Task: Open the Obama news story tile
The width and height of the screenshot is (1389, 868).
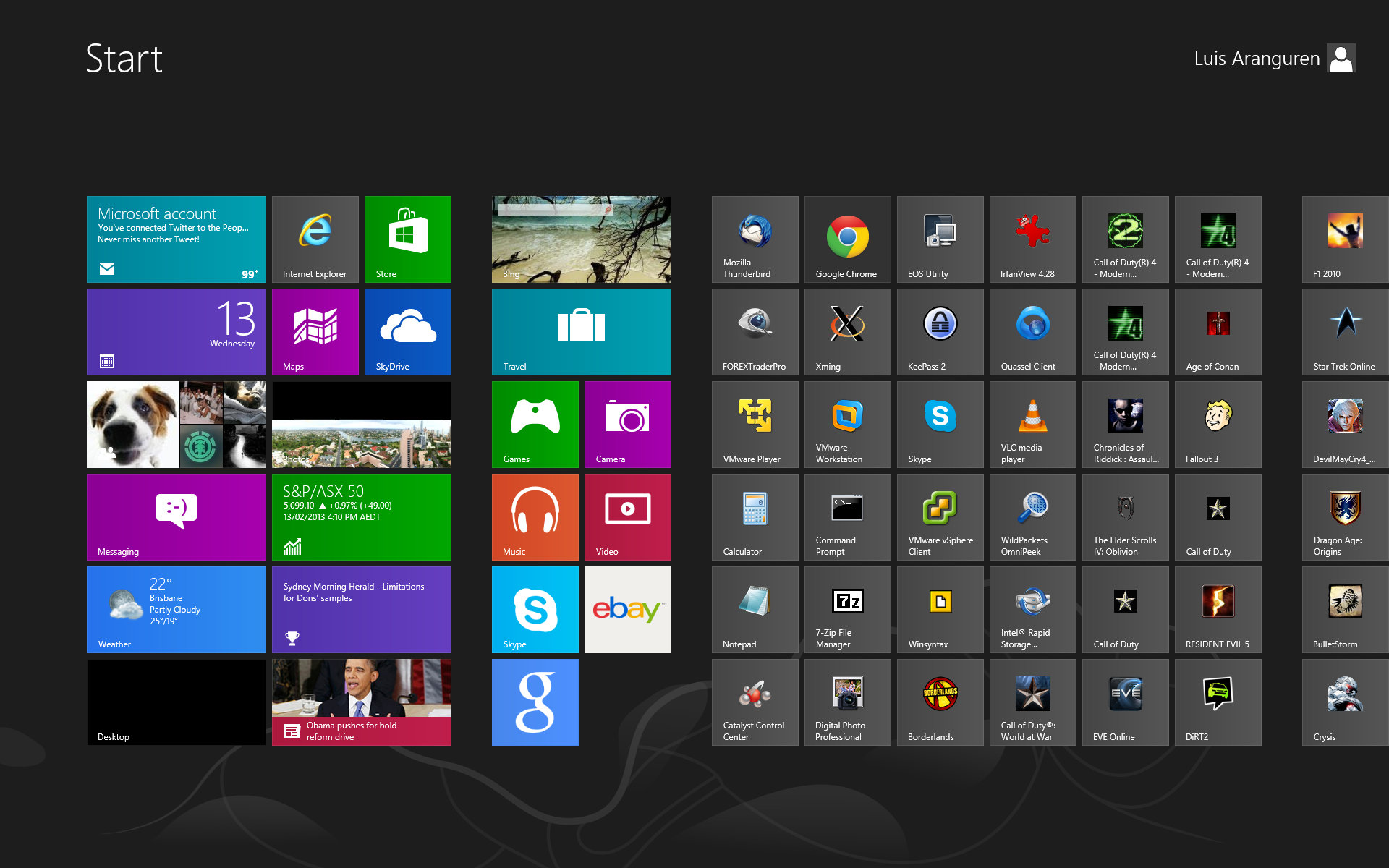Action: point(361,702)
